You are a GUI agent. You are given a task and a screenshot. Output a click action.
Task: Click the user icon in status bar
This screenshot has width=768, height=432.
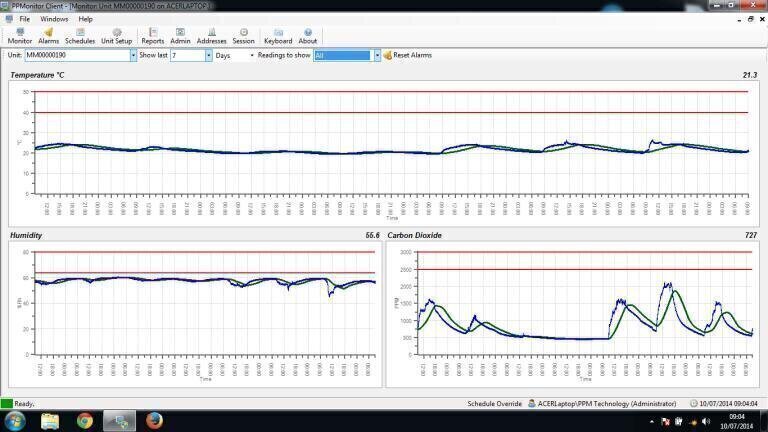(531, 404)
